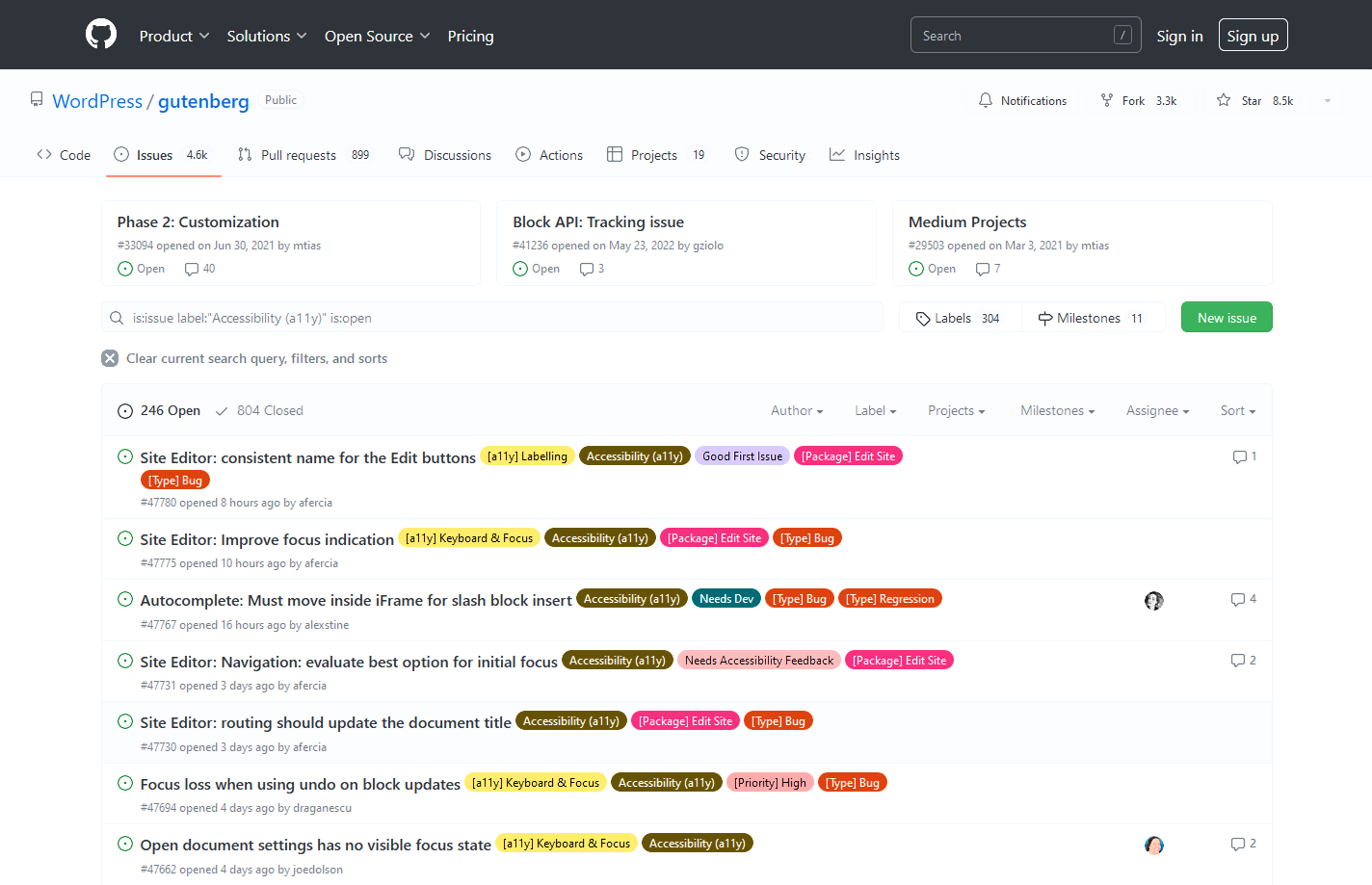This screenshot has width=1372, height=885.
Task: Click comment icon in Medium Projects card
Action: coord(983,270)
